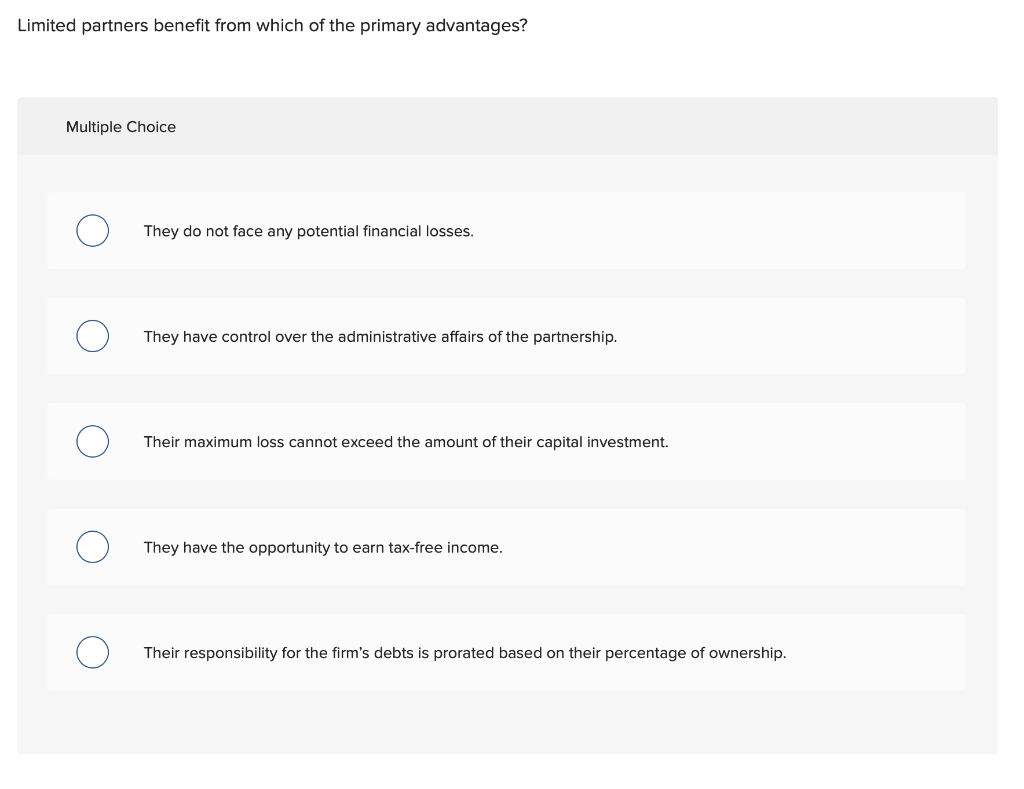Click the 'Multiple Choice' header label
Image resolution: width=1024 pixels, height=789 pixels.
(121, 127)
